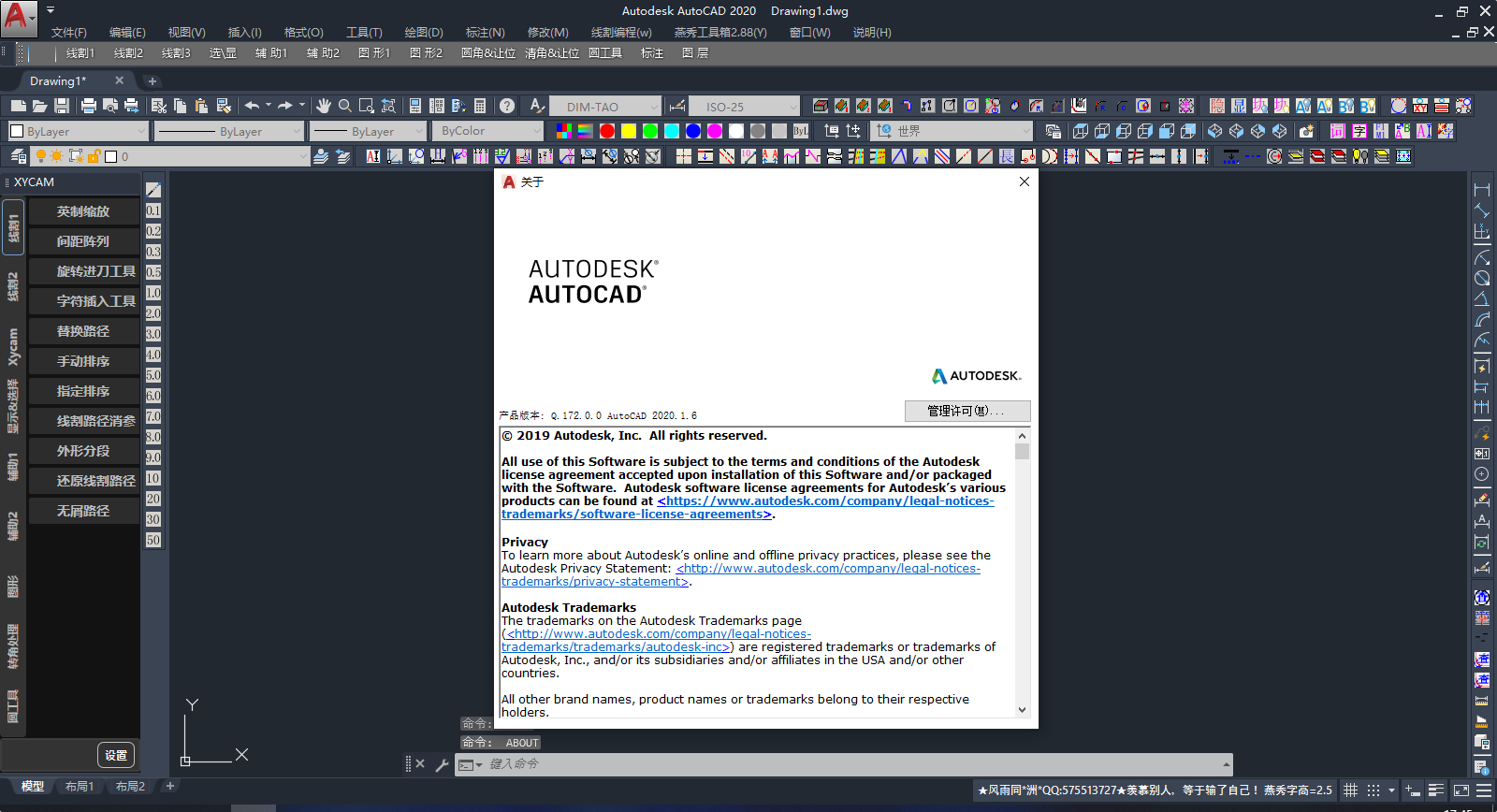Undo the last action with the Undo arrow
This screenshot has width=1497, height=812.
click(252, 106)
